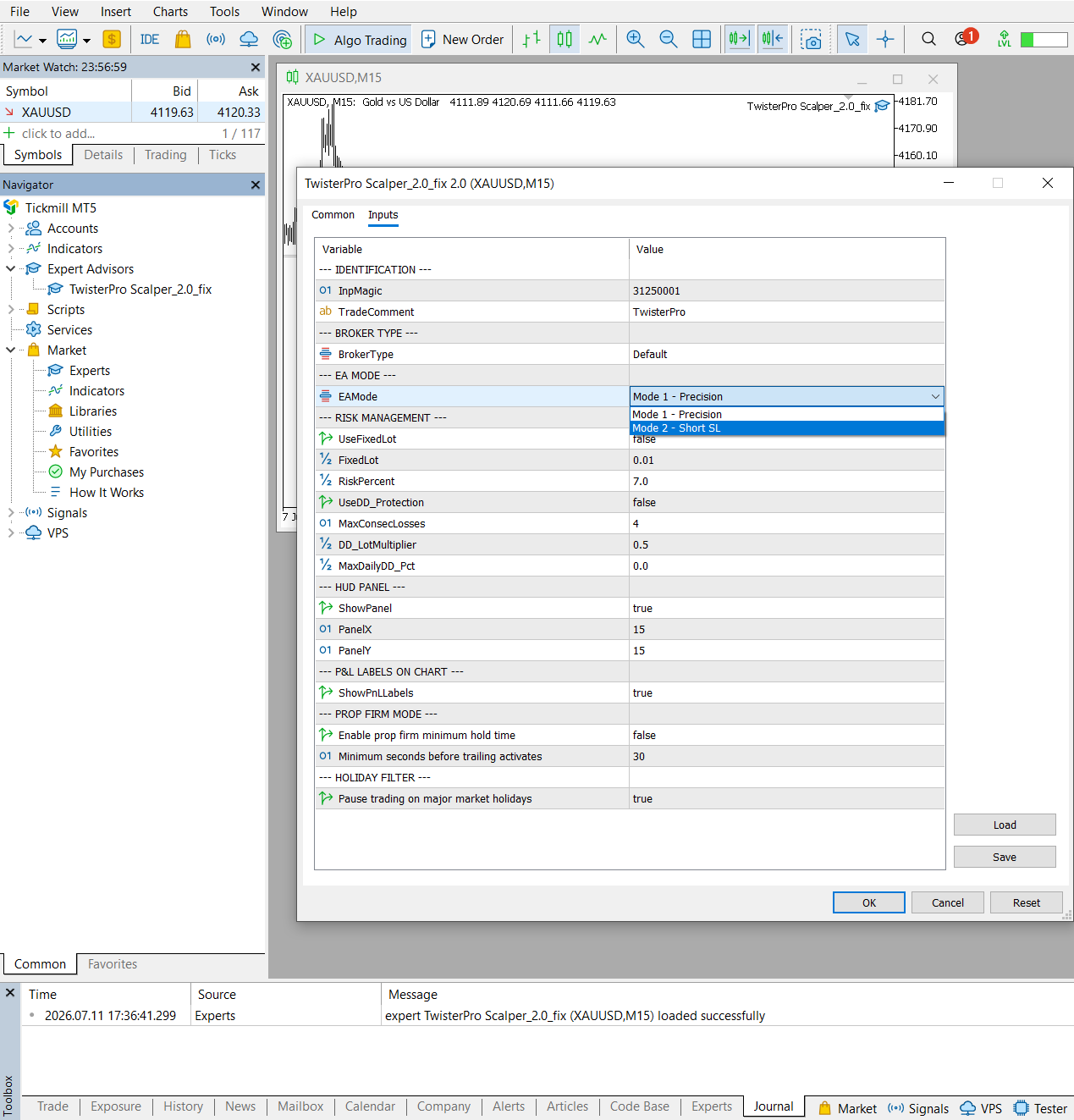Image resolution: width=1074 pixels, height=1120 pixels.
Task: Select the UseDD_Protection false value
Action: pyautogui.click(x=787, y=502)
